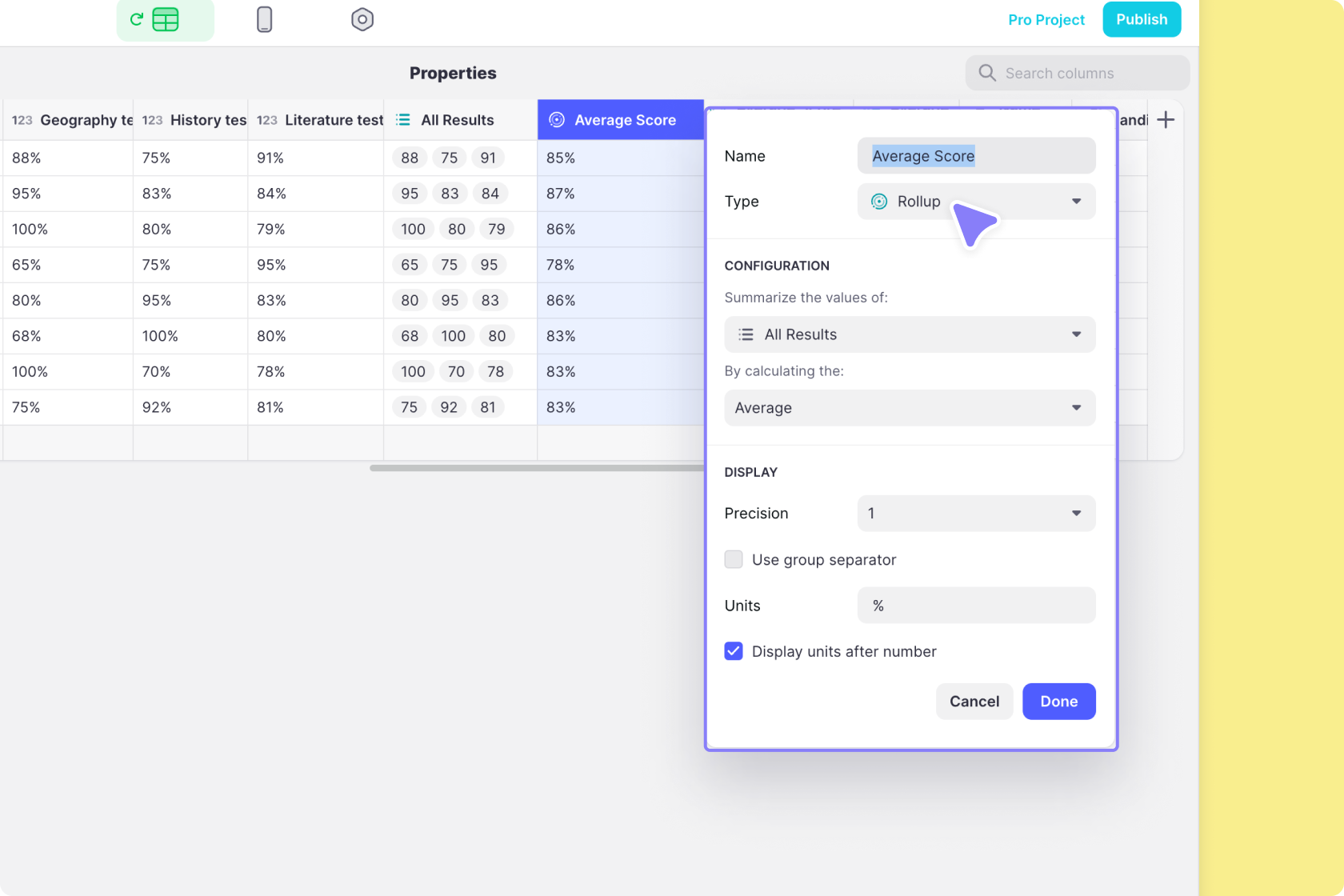
Task: Click the plus icon to add column
Action: tap(1166, 120)
